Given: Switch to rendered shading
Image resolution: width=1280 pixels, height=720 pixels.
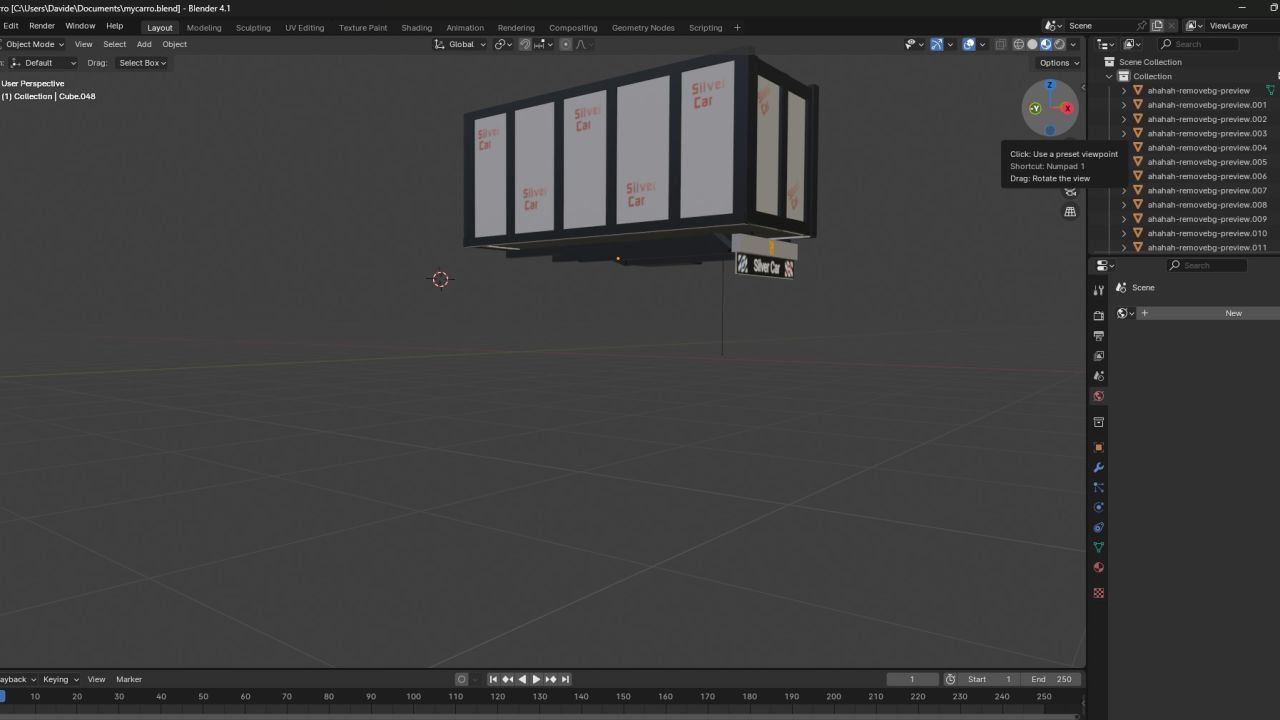Looking at the screenshot, I should (x=1059, y=44).
